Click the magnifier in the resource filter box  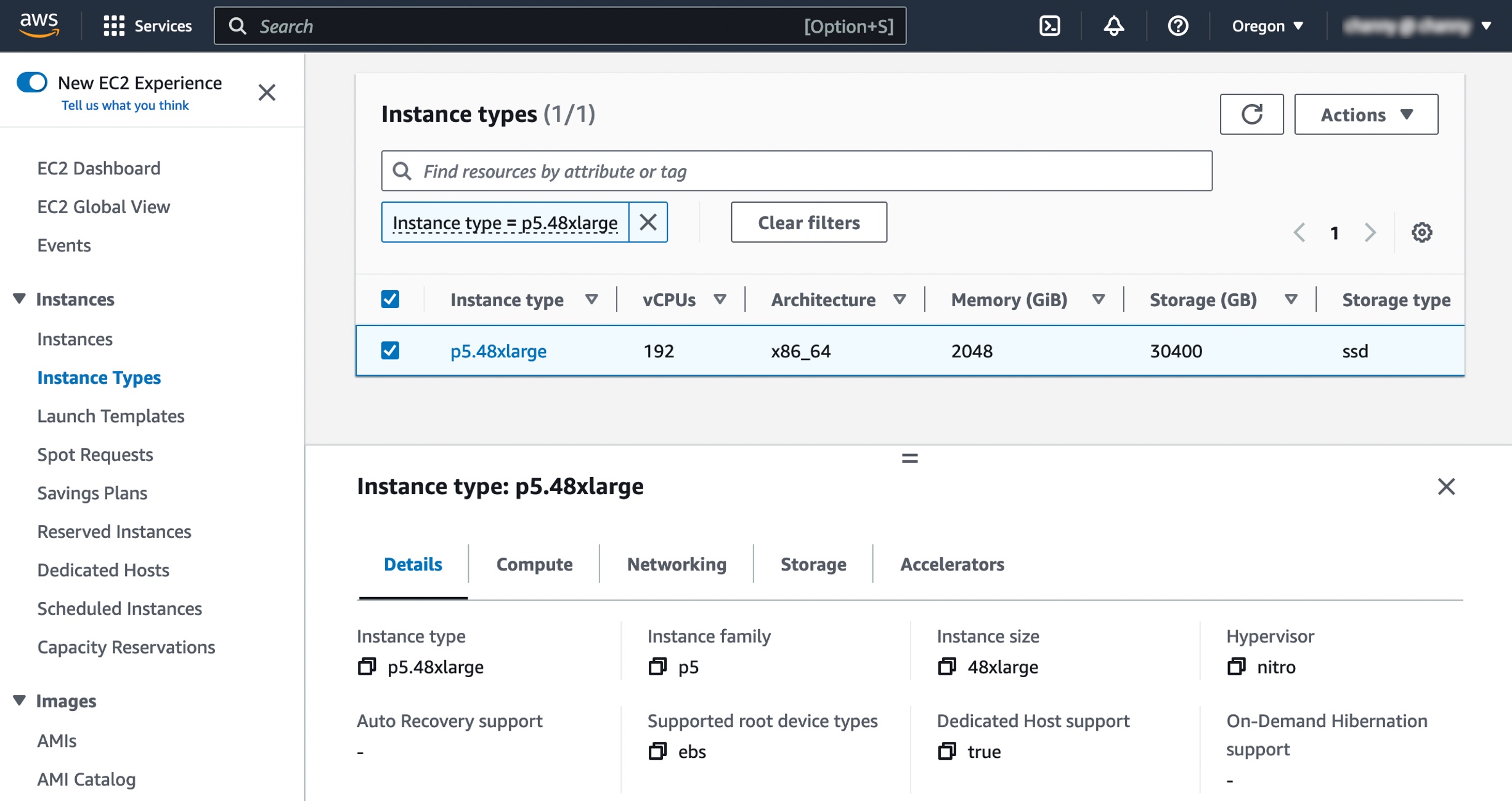tap(402, 171)
